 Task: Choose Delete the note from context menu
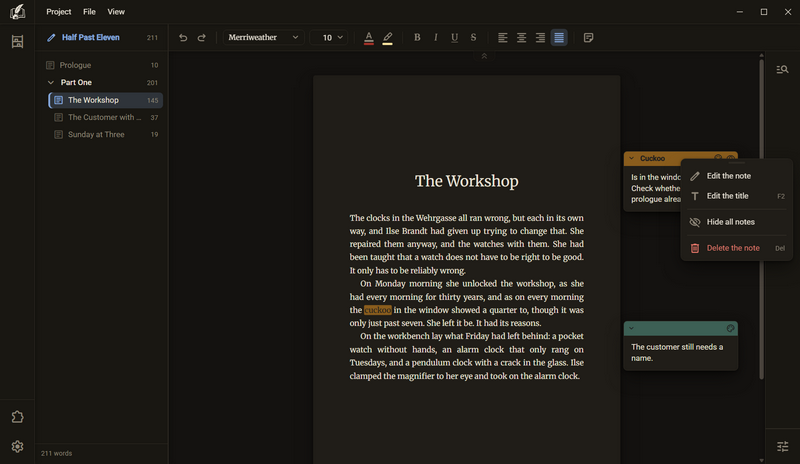(x=737, y=248)
